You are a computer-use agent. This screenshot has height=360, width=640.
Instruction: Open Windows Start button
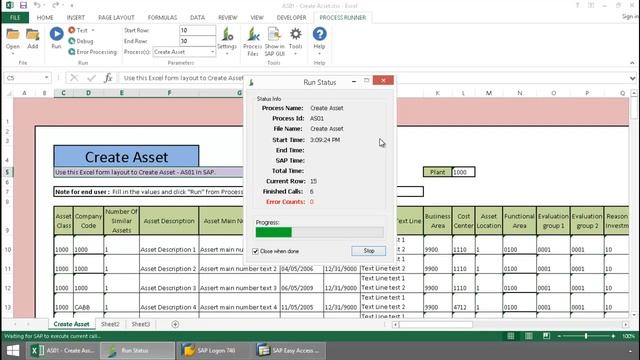point(13,351)
